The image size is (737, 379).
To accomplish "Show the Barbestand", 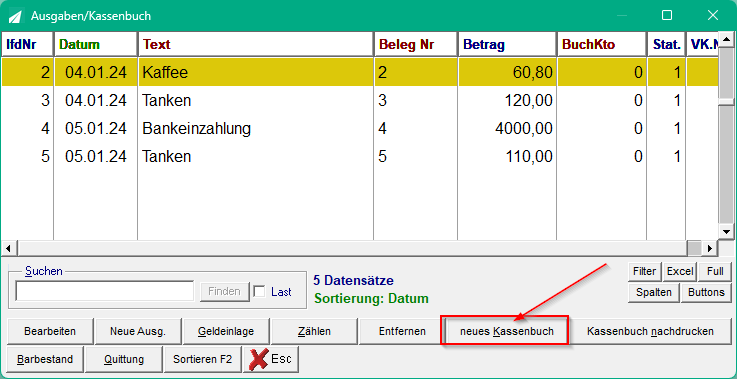I will [45, 360].
